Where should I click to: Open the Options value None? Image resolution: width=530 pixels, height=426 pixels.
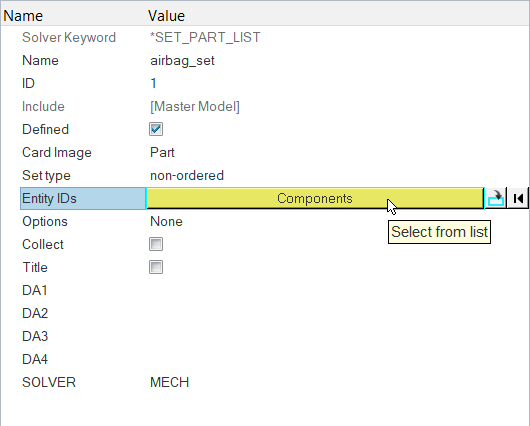pyautogui.click(x=166, y=221)
